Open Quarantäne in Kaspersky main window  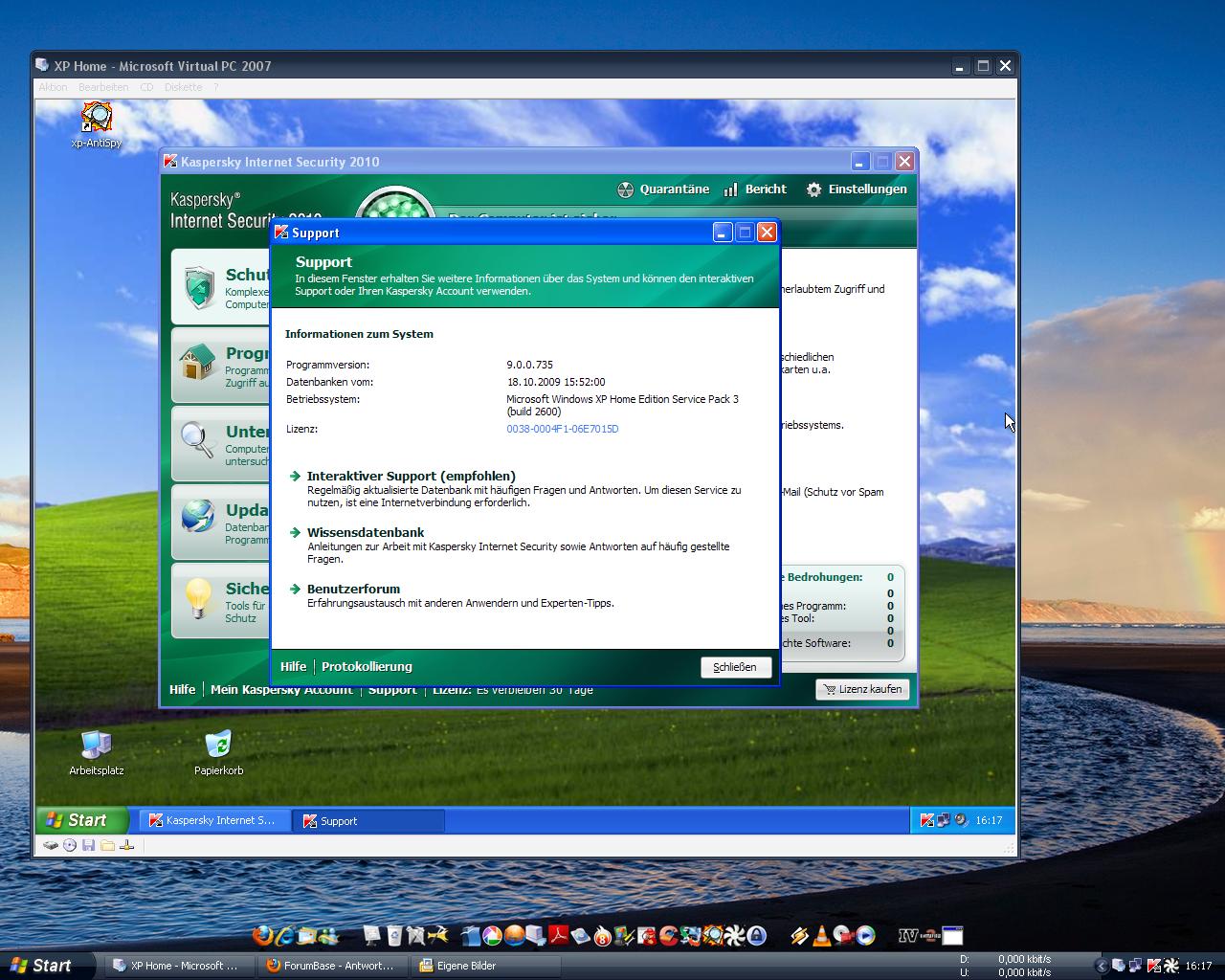tap(663, 189)
